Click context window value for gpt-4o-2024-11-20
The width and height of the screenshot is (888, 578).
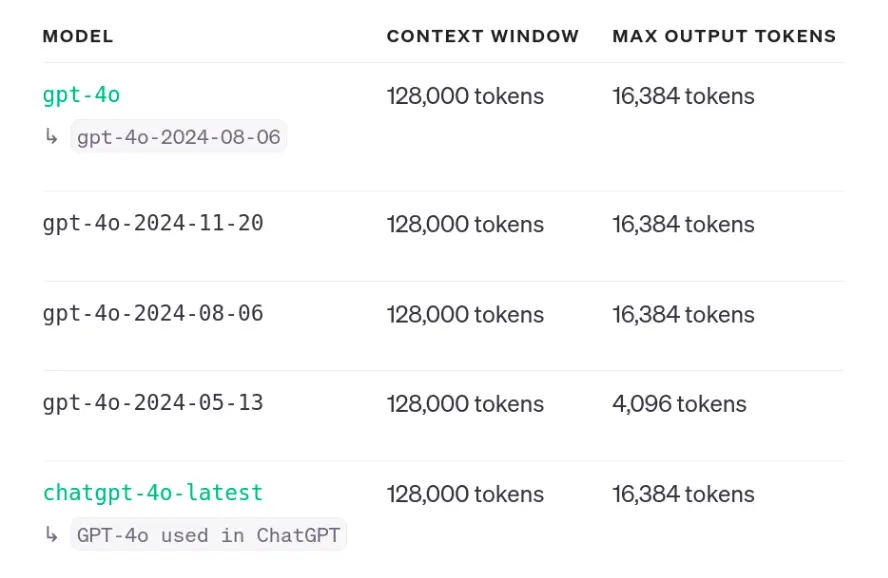(465, 224)
